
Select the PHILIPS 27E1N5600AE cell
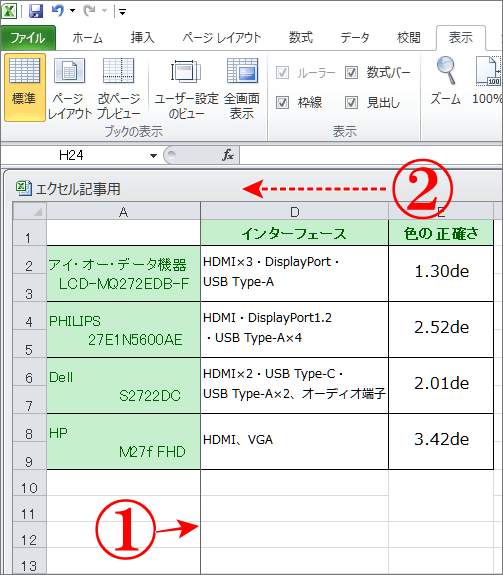point(124,330)
